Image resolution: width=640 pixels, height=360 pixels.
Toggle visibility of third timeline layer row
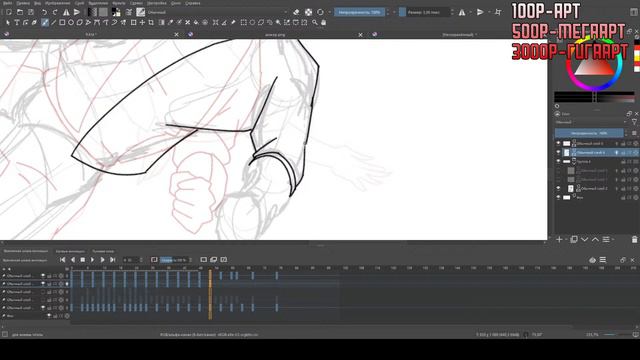click(x=43, y=292)
